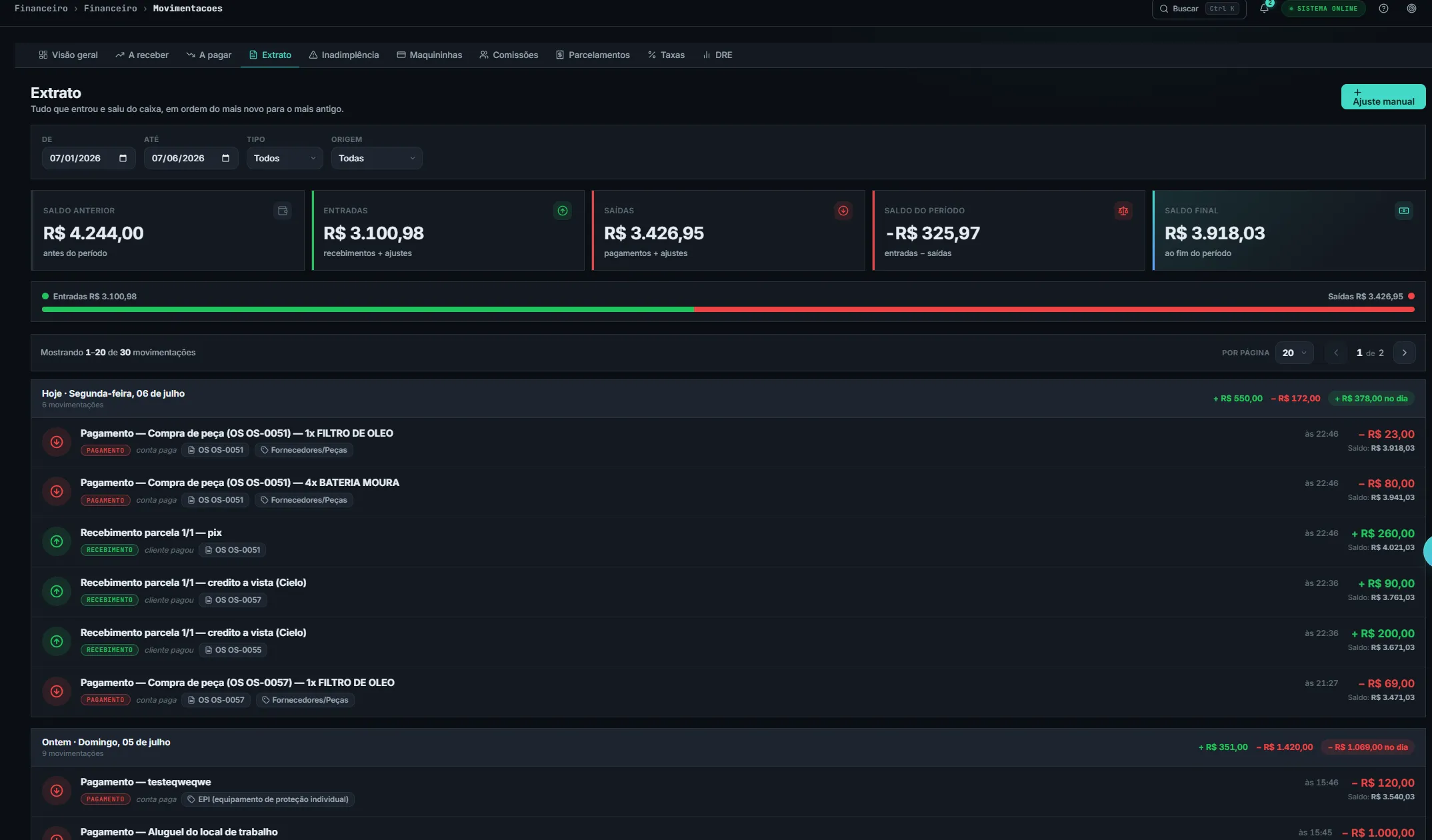This screenshot has height=840, width=1432.
Task: Click the OS OS-0051 tag on BATERIA MOURA row
Action: click(x=215, y=500)
